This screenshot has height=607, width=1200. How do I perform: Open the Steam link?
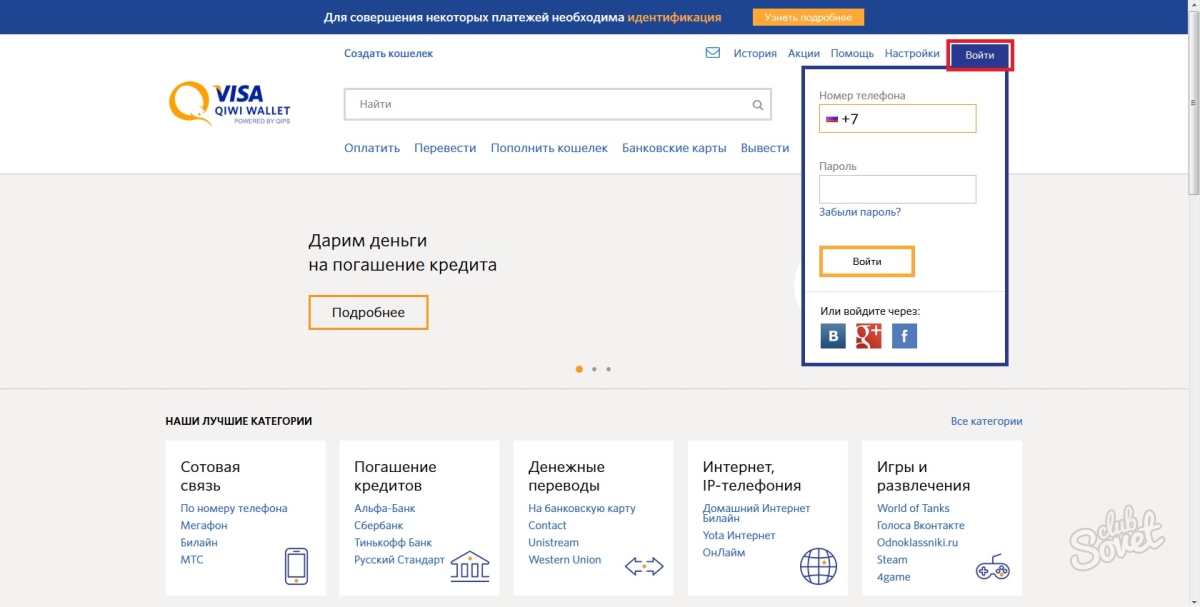892,560
